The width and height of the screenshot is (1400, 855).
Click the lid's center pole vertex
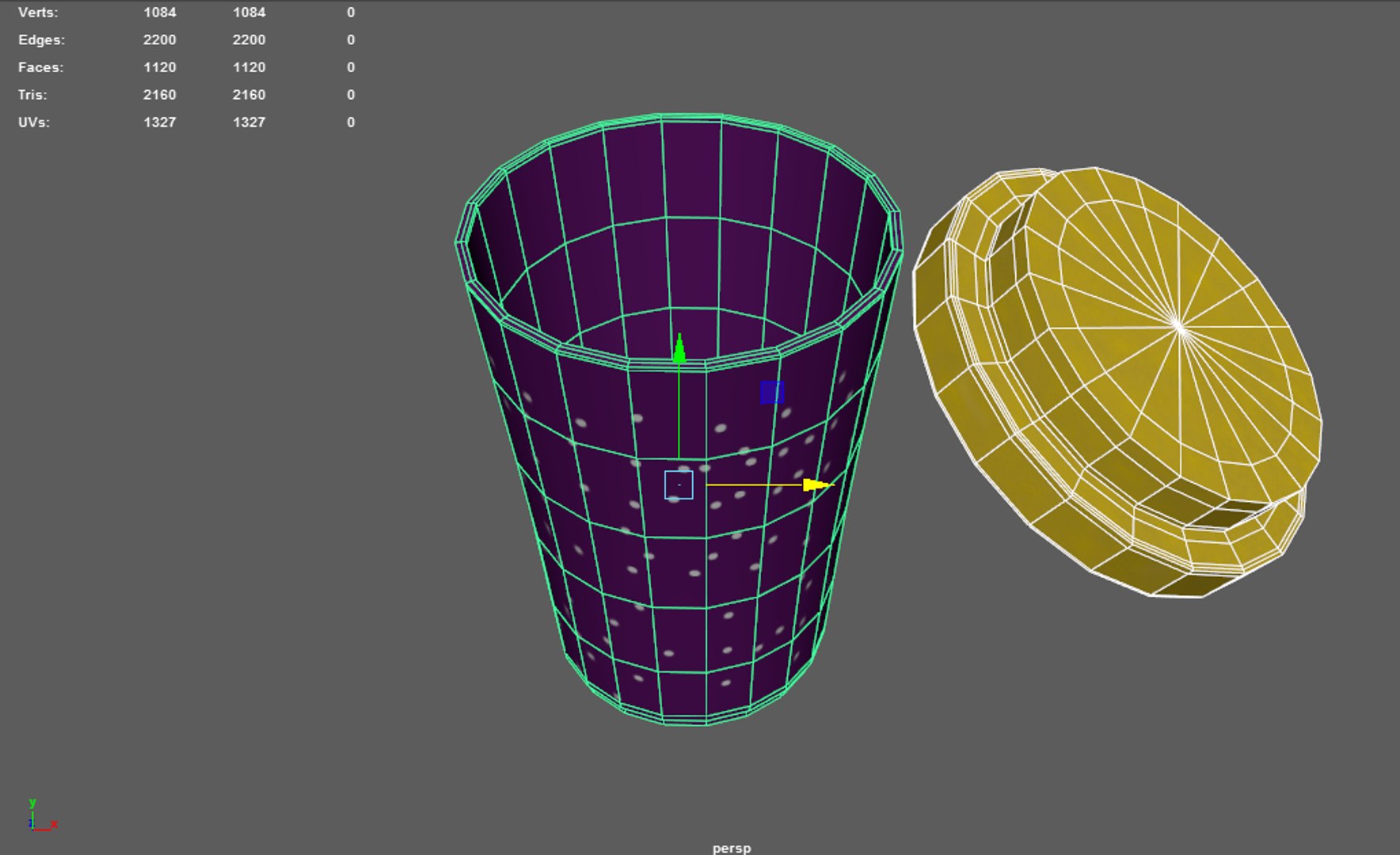[1178, 325]
